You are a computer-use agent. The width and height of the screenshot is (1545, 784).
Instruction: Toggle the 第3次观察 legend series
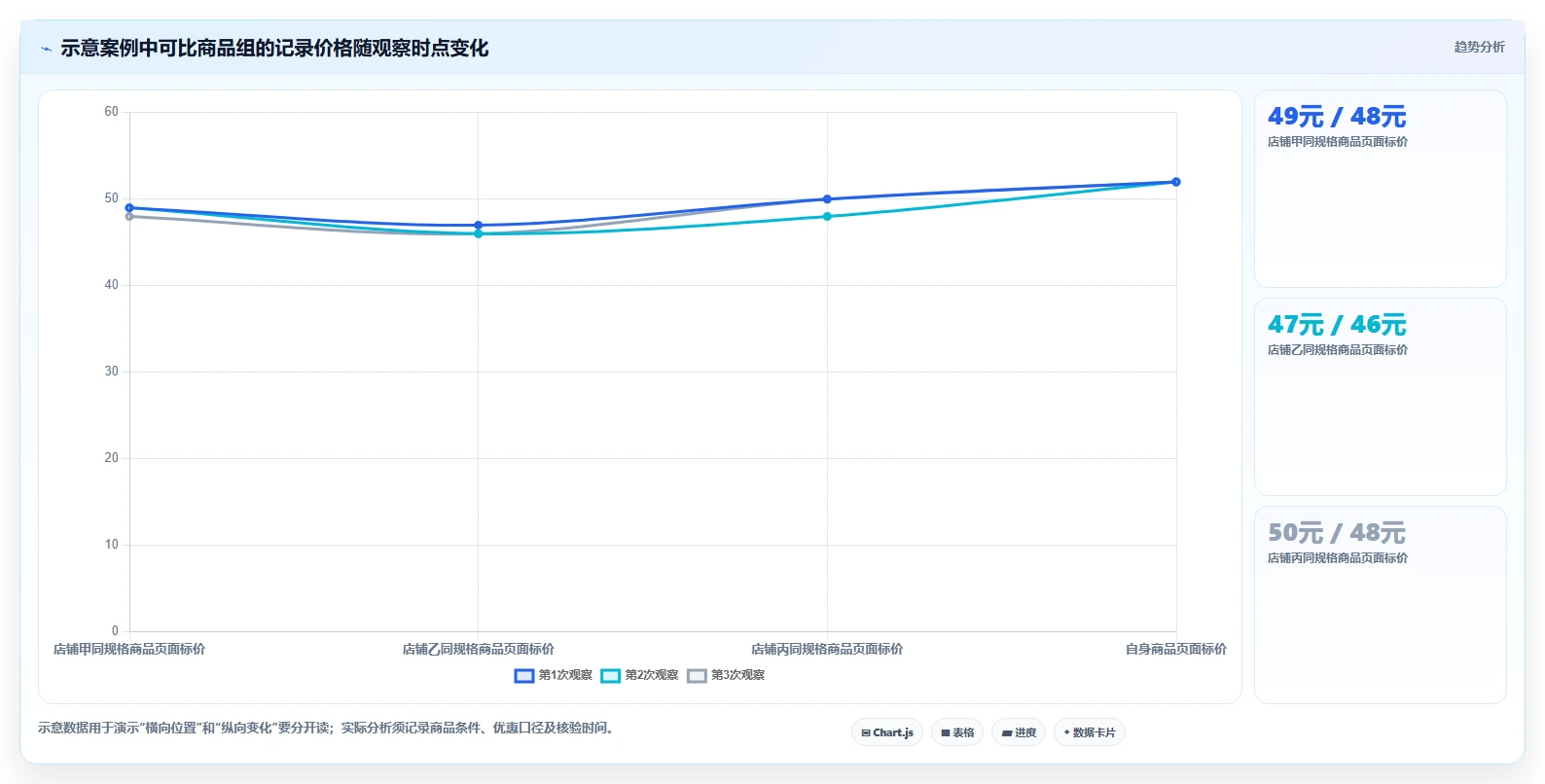pos(726,675)
